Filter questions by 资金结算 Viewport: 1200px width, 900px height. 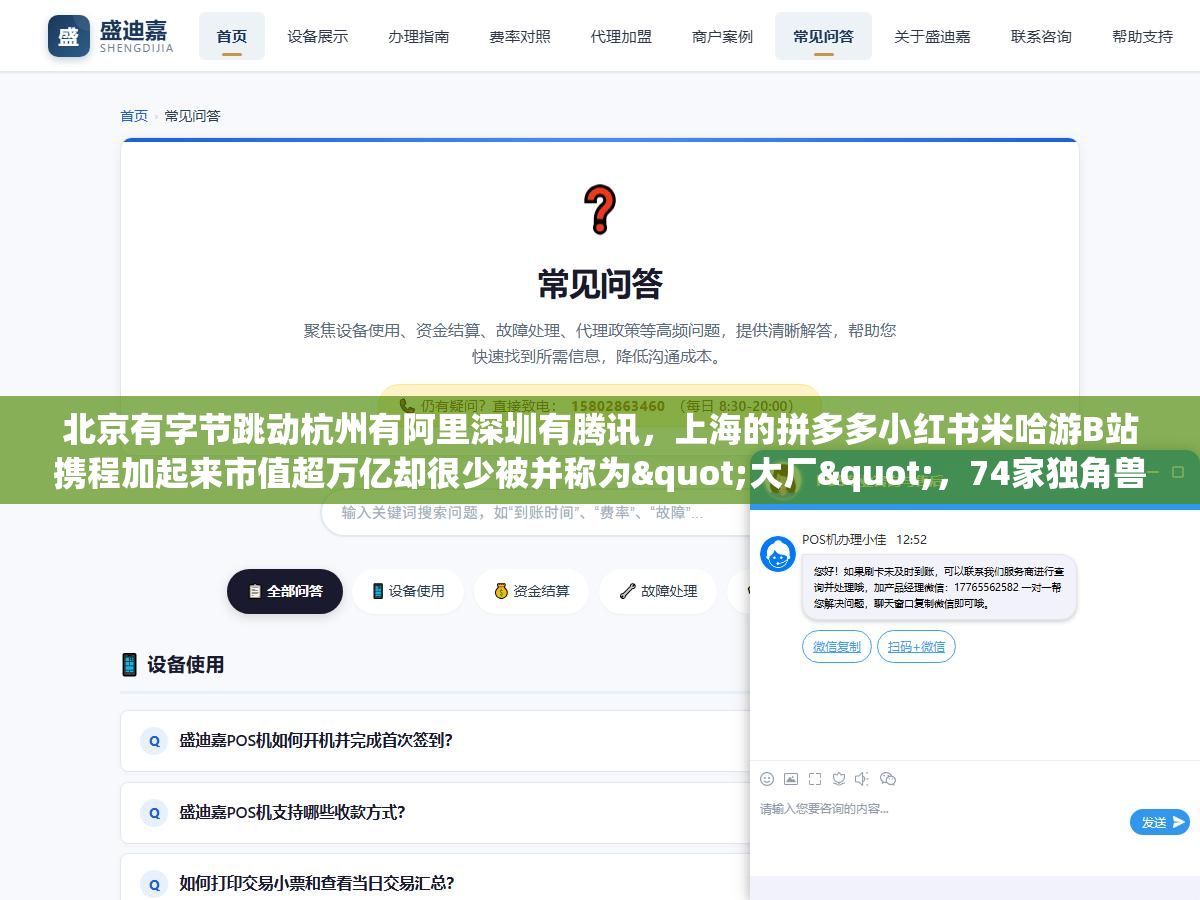(x=532, y=591)
